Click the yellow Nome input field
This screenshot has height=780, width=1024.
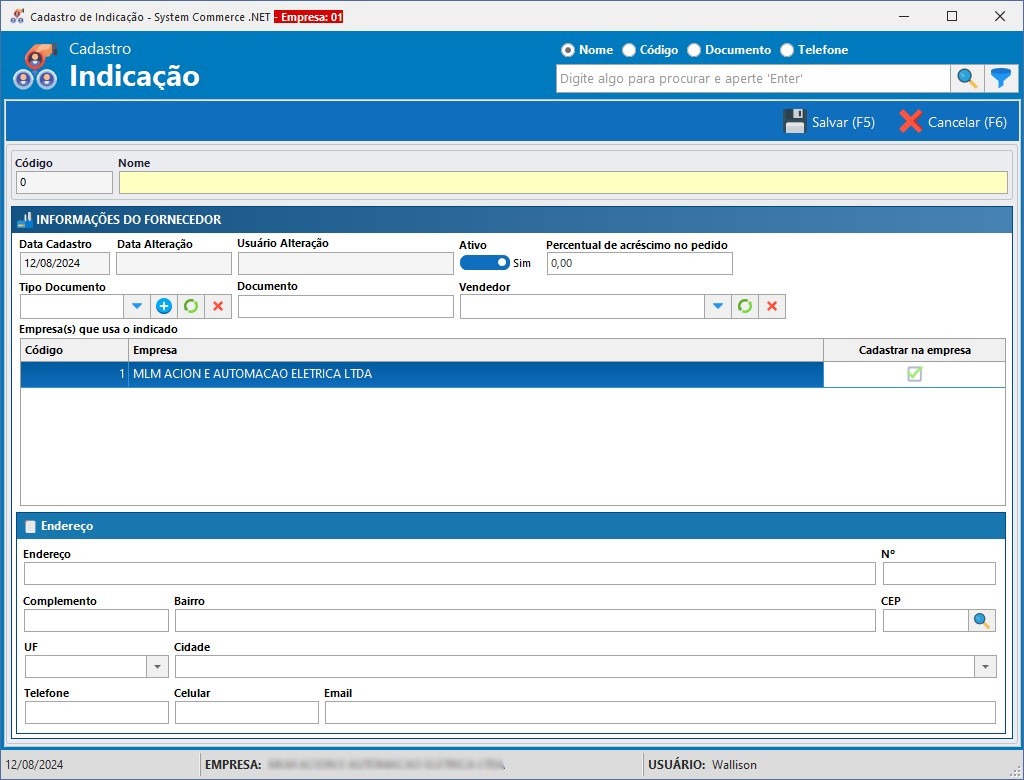(x=563, y=182)
